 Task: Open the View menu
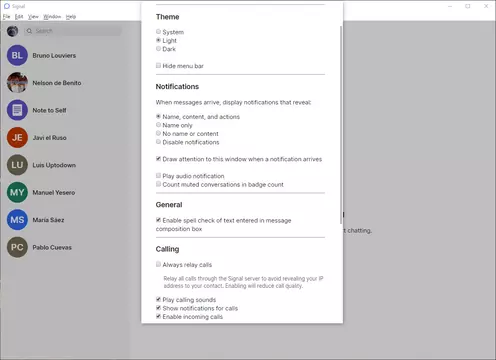33,16
